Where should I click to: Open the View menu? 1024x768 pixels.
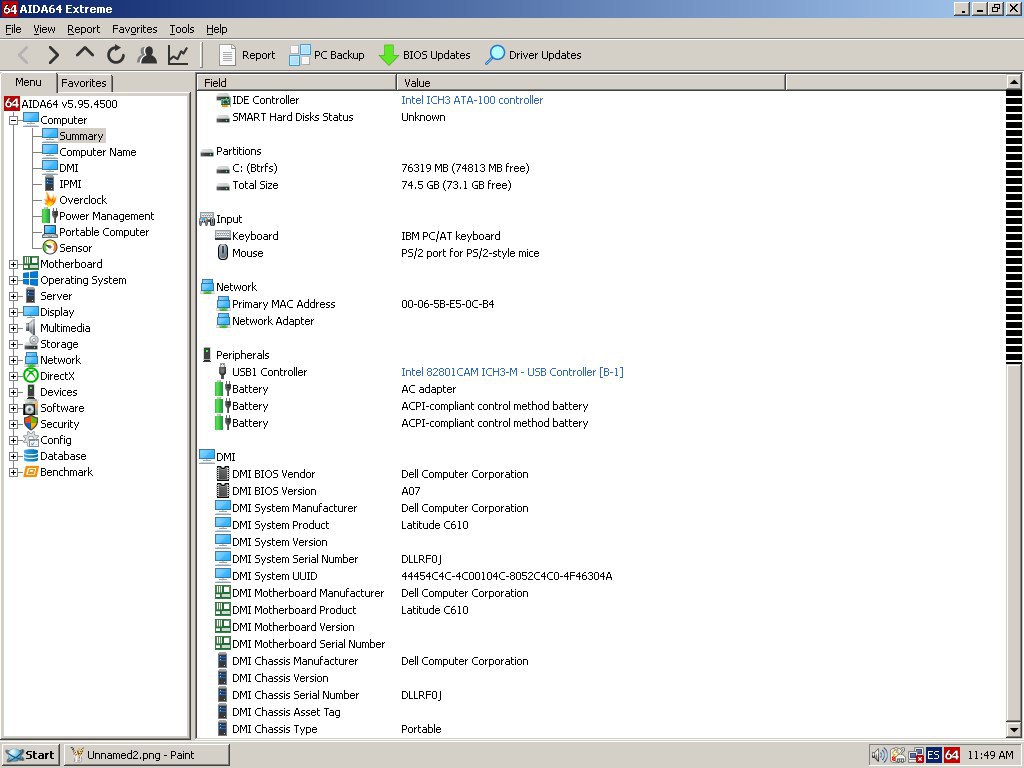click(44, 29)
